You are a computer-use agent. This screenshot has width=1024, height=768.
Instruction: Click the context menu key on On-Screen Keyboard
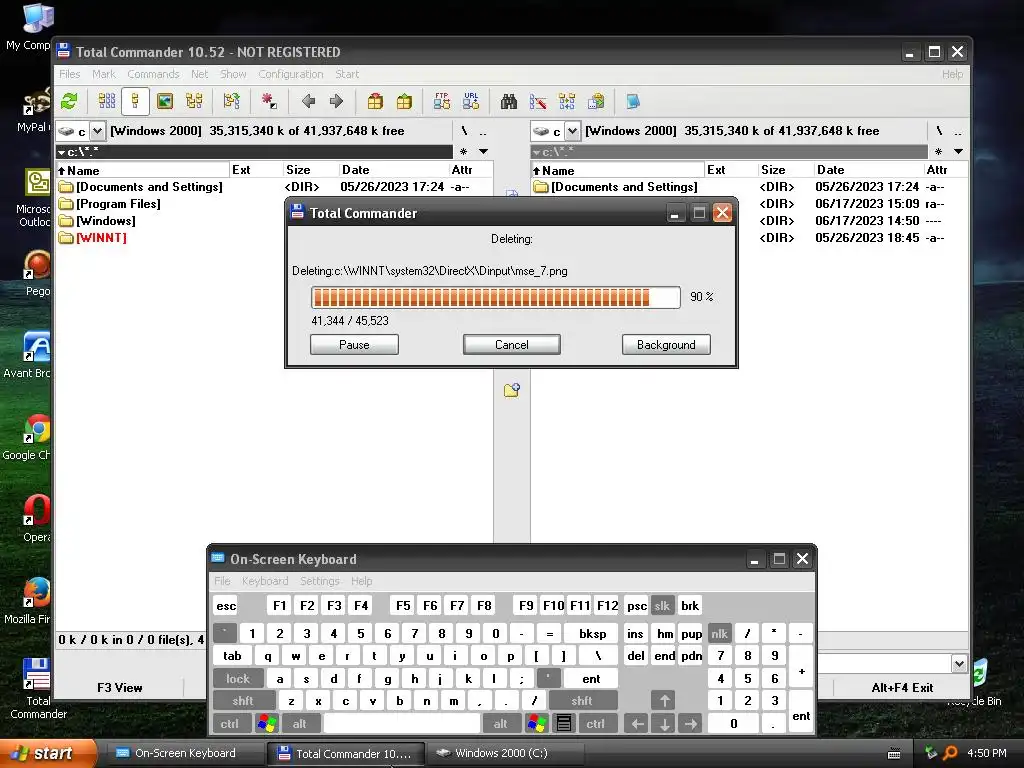click(564, 724)
